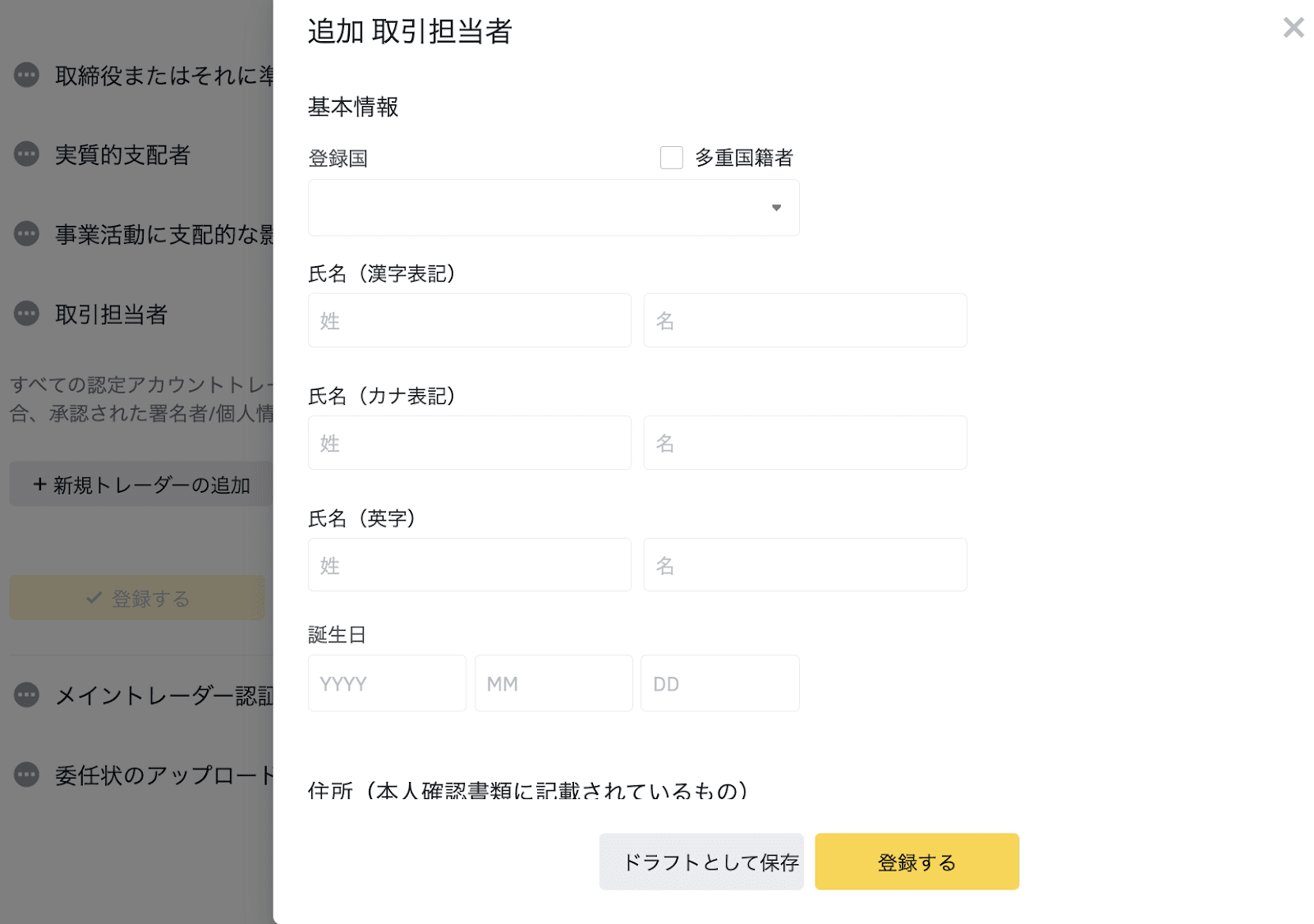
Task: Close the 追加 取引担当者 dialog
Action: [x=1293, y=28]
